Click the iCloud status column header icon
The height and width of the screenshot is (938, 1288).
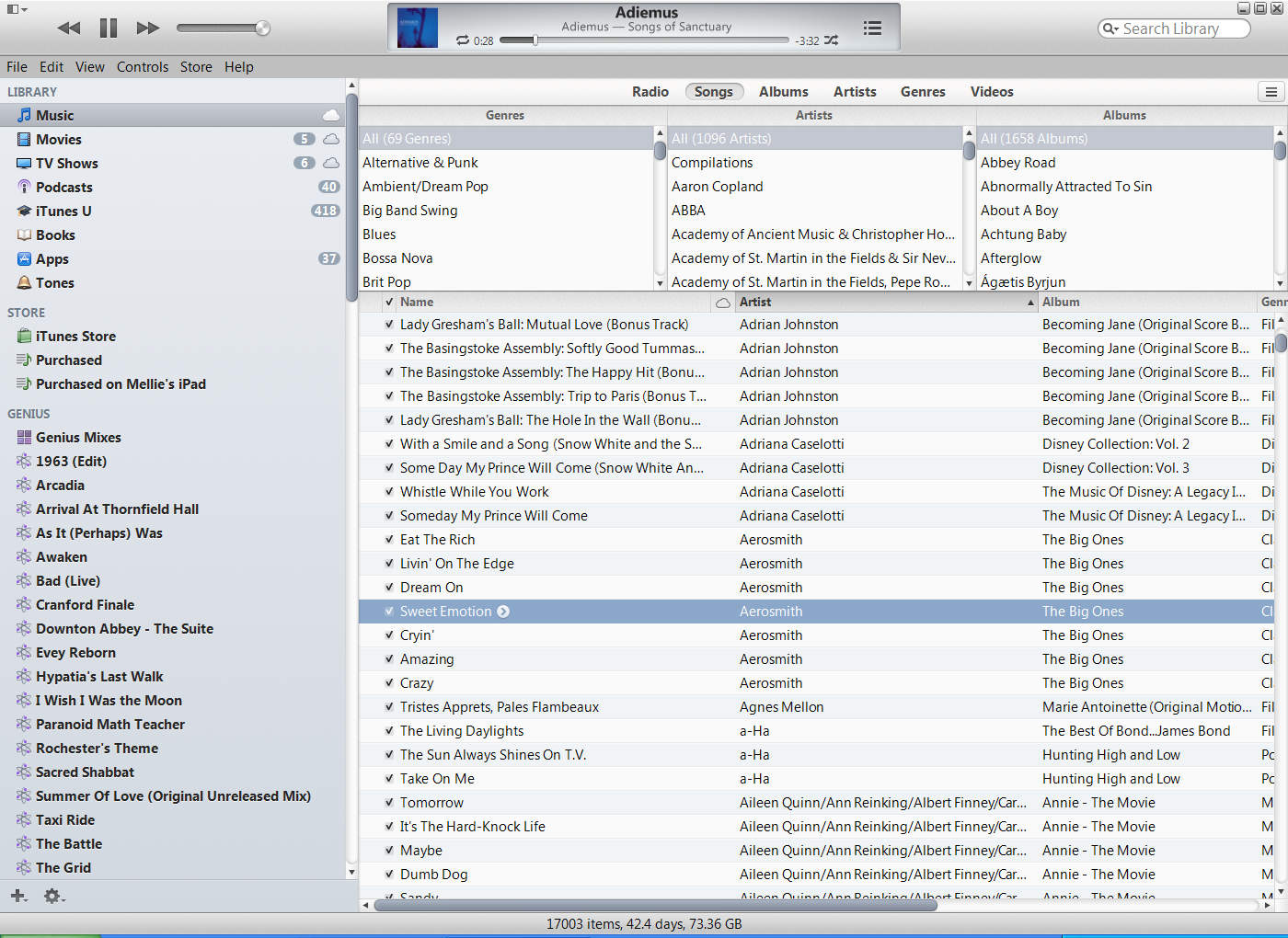(723, 303)
